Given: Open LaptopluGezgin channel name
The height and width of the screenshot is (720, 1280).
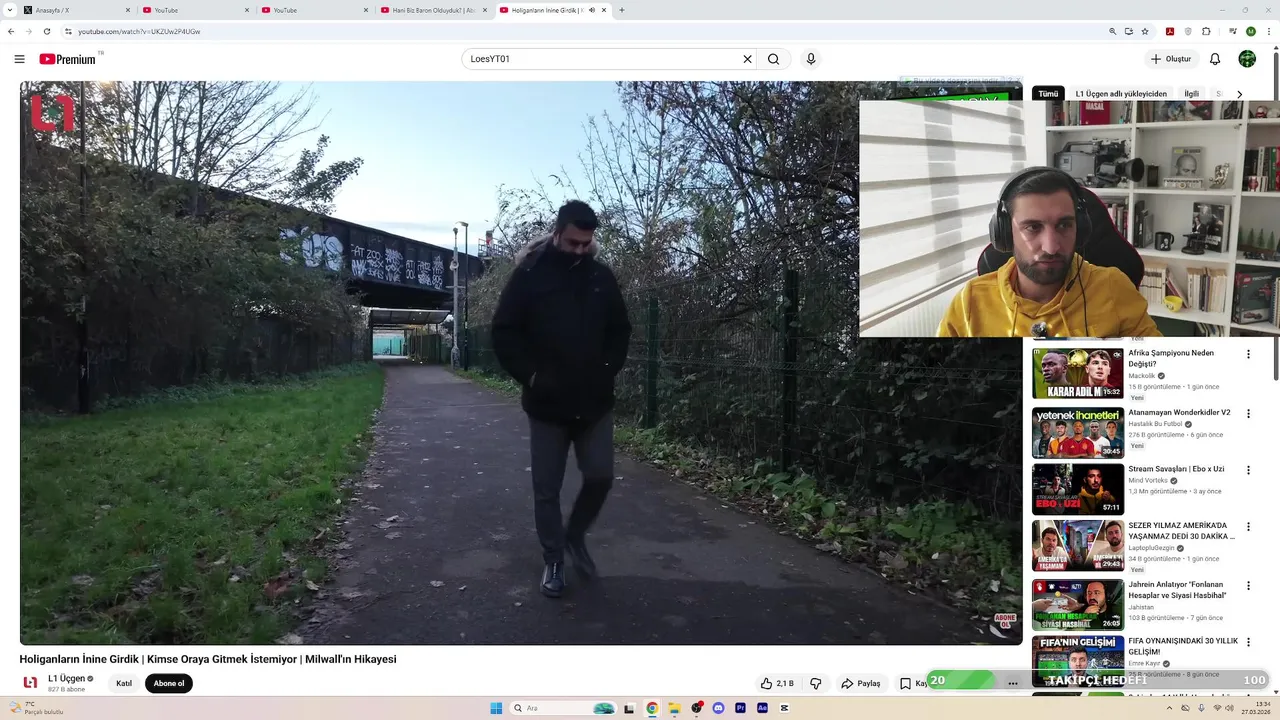Looking at the screenshot, I should [x=1151, y=548].
